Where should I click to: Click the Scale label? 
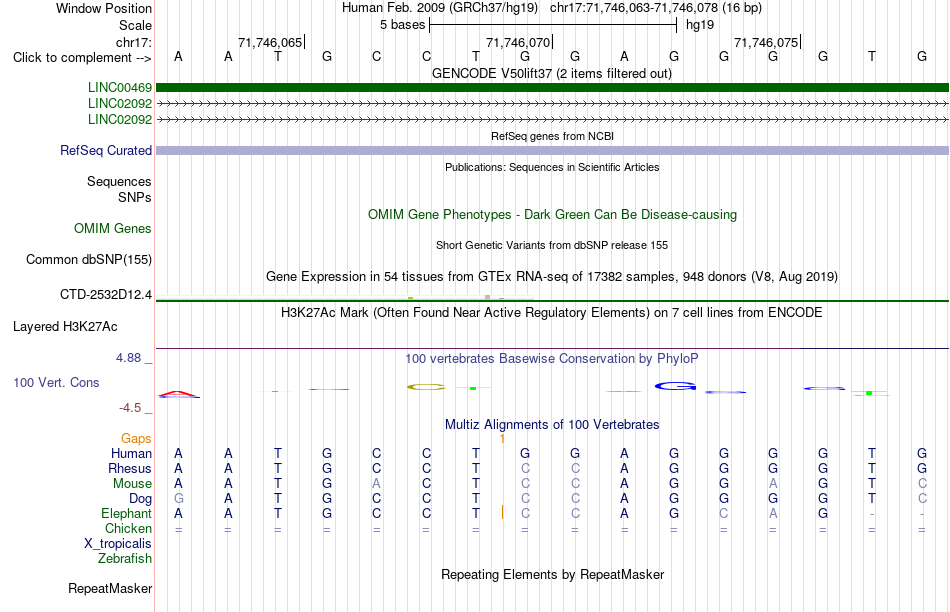[x=135, y=25]
